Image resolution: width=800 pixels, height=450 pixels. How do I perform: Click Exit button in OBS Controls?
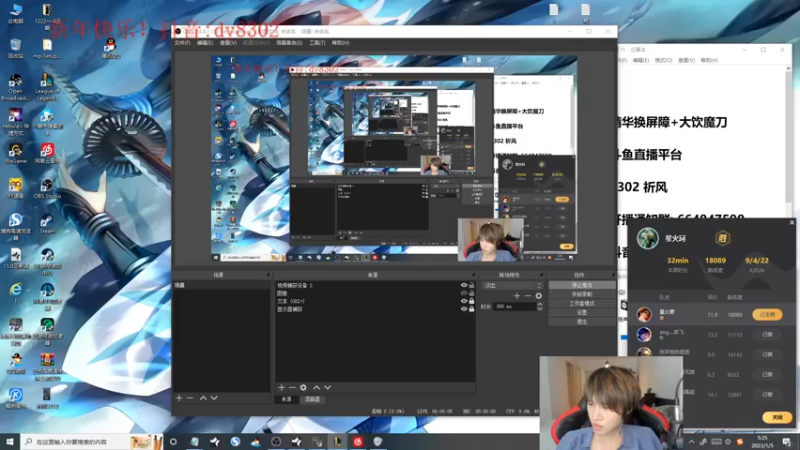pos(582,322)
